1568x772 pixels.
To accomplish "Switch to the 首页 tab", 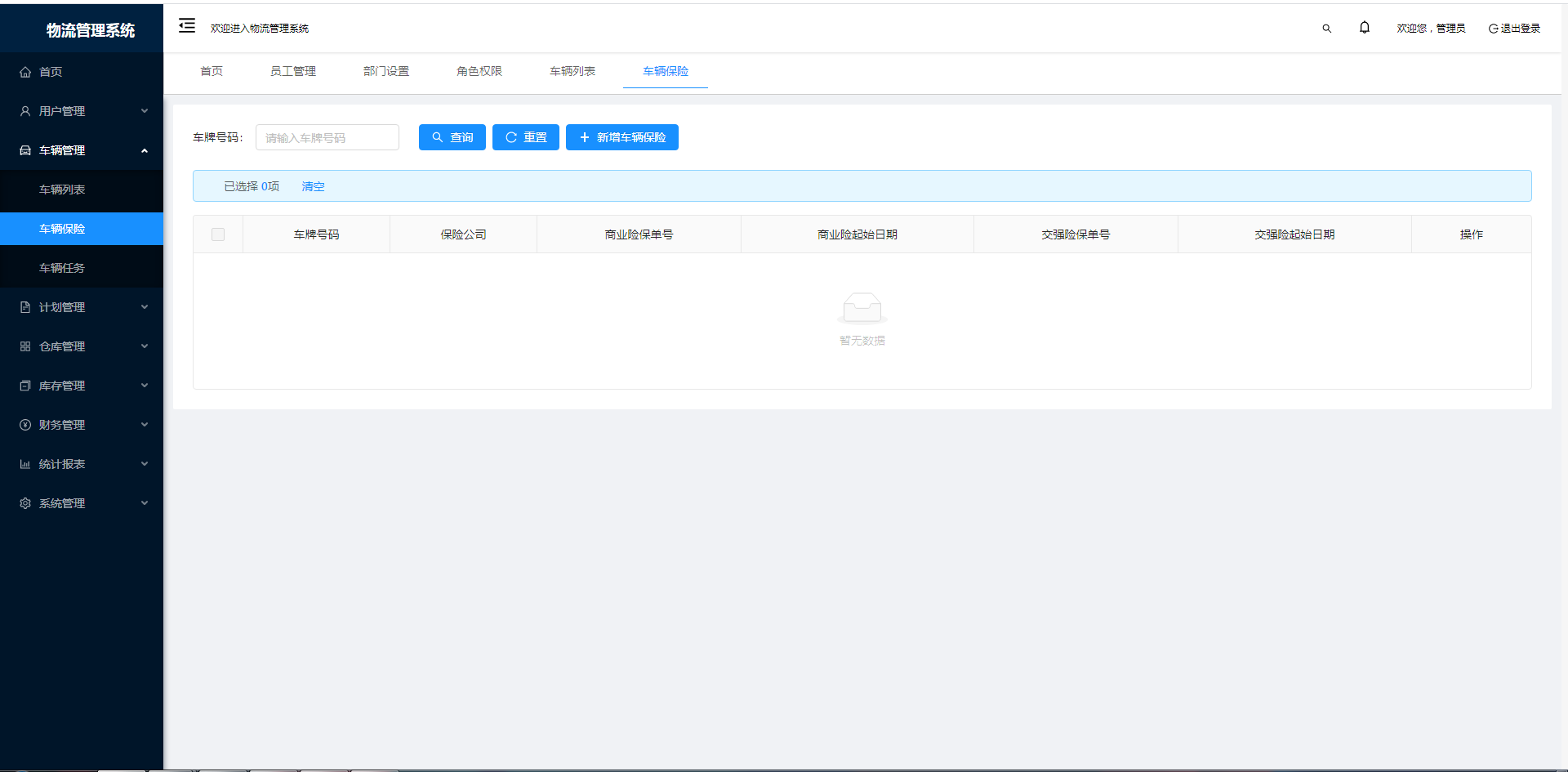I will (212, 71).
